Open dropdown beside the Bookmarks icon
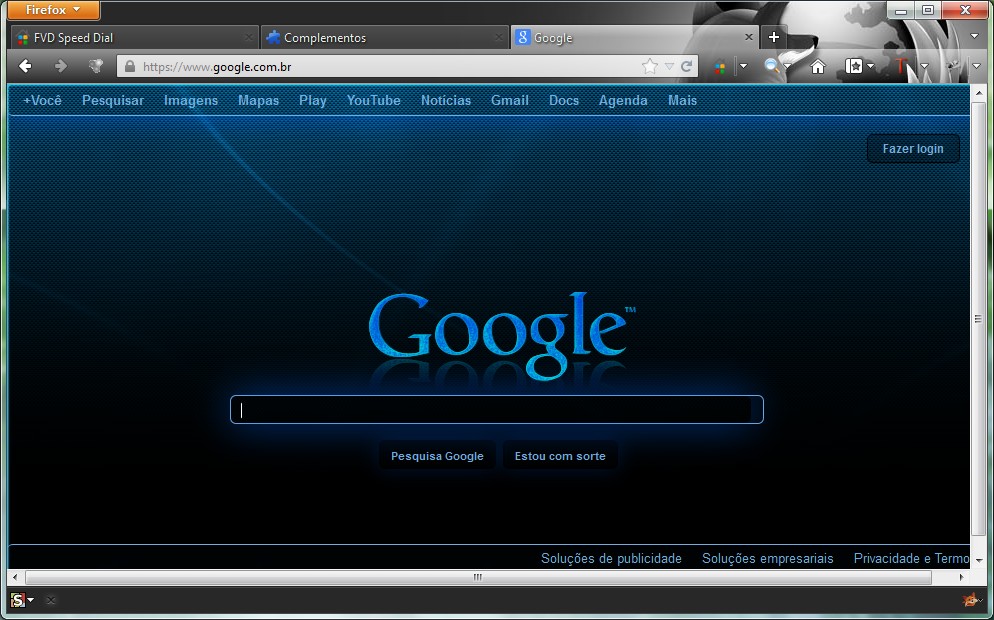 870,66
